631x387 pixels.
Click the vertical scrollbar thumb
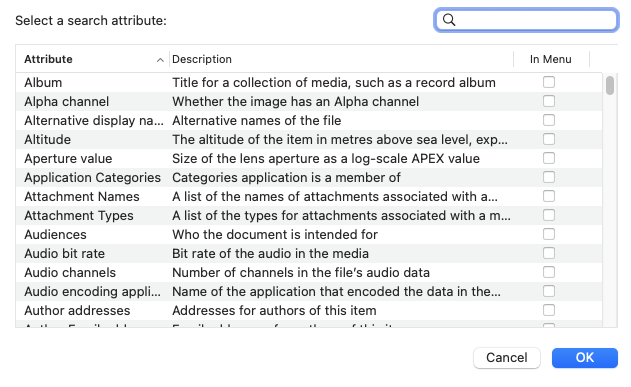coord(610,85)
